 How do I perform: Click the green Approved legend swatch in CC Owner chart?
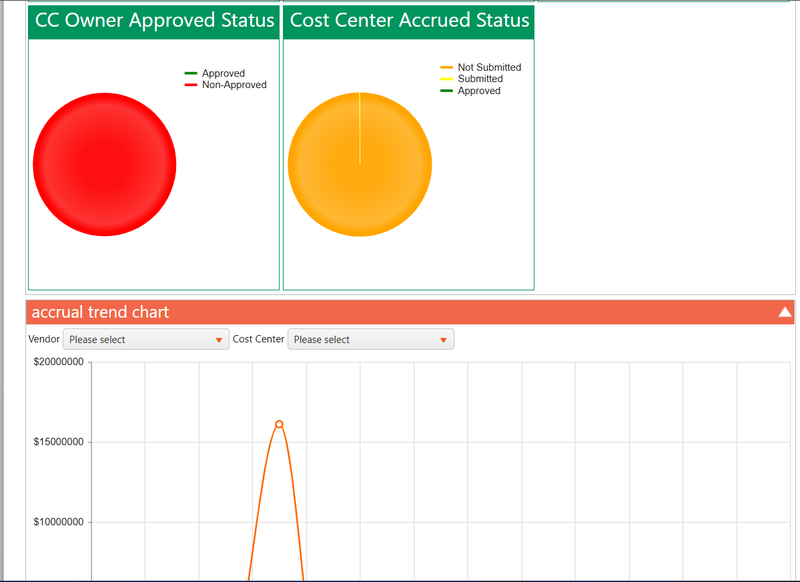tap(191, 73)
